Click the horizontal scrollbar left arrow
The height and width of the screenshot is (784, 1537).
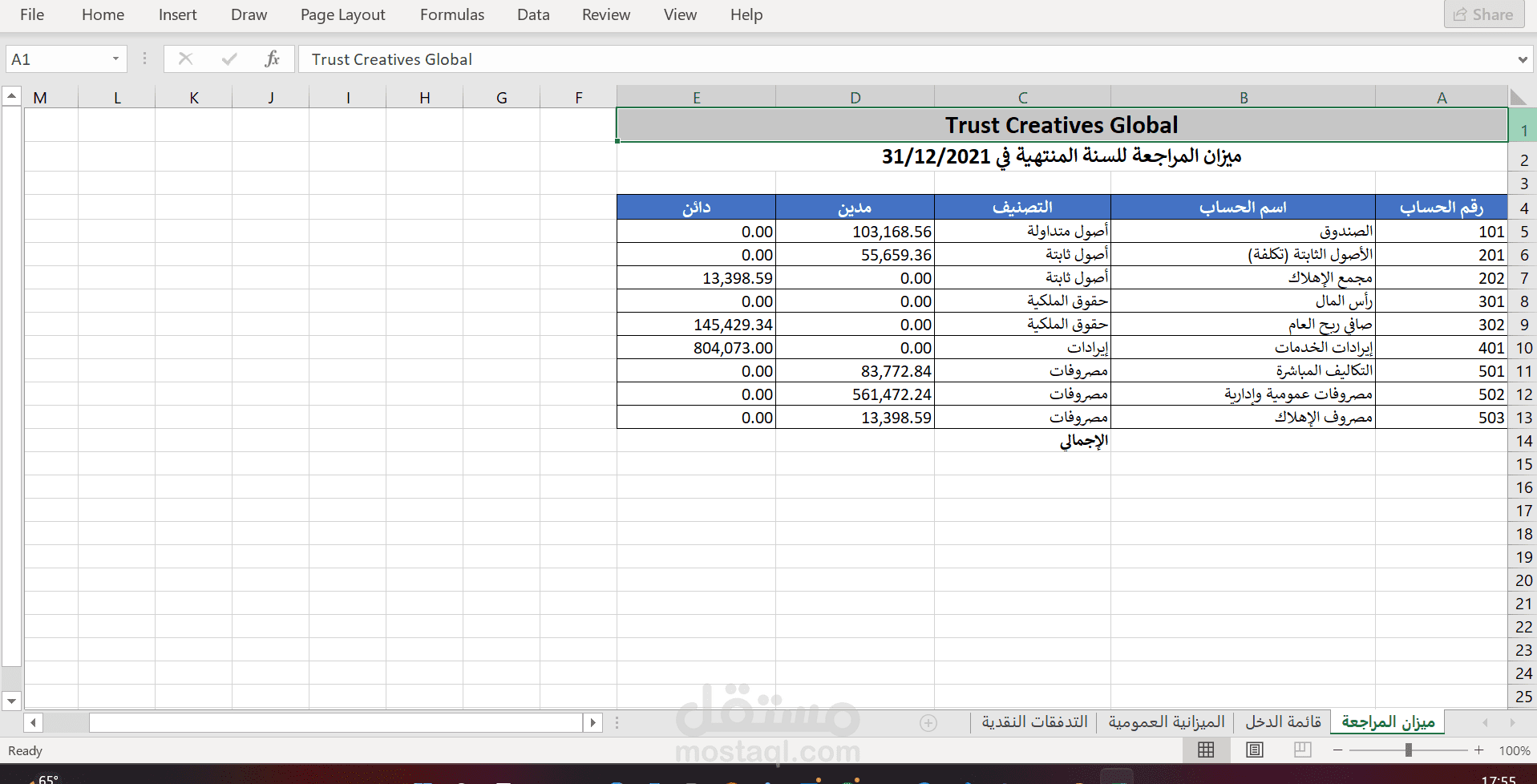tap(33, 723)
